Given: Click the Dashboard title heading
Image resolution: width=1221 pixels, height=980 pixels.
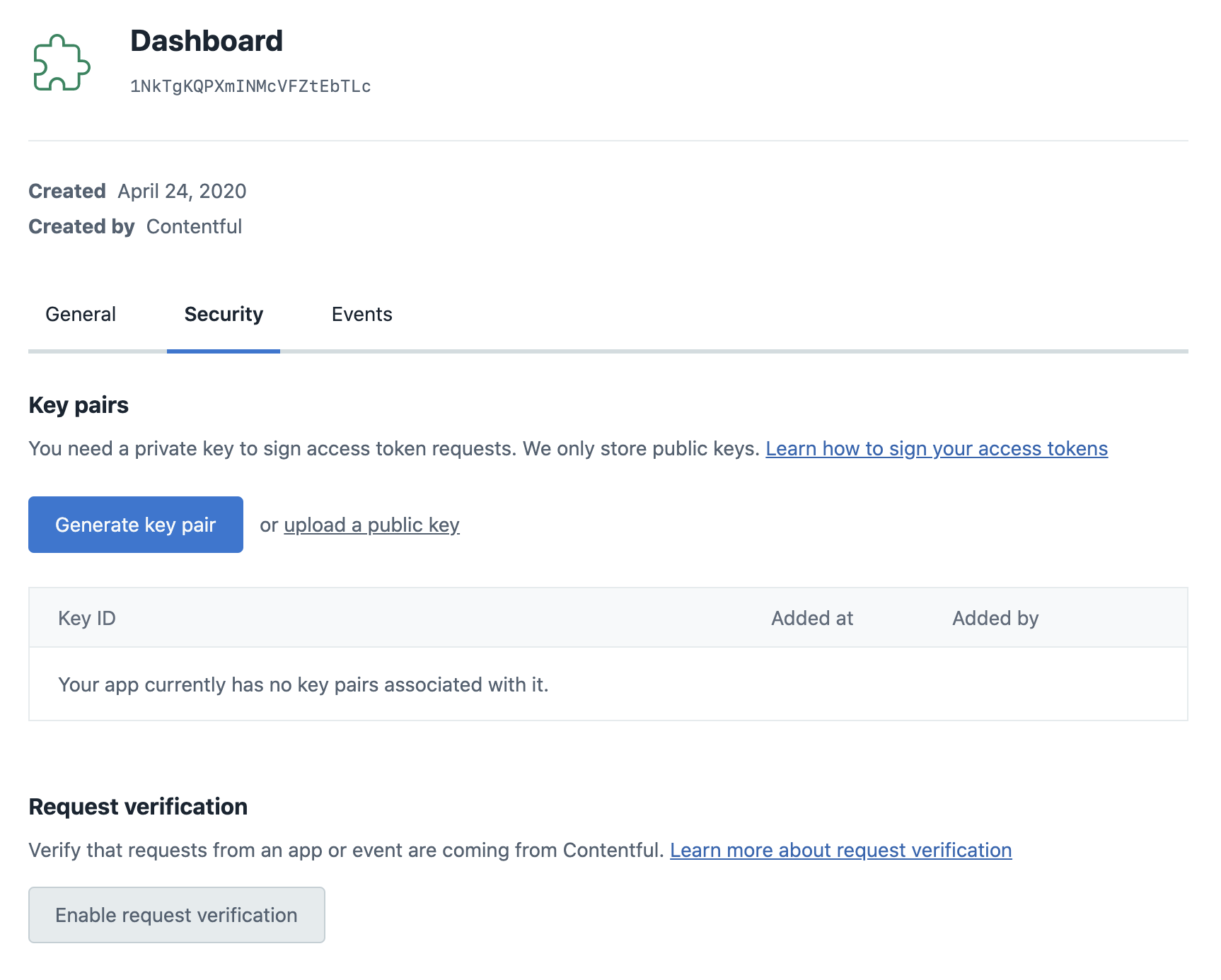Looking at the screenshot, I should coord(206,41).
